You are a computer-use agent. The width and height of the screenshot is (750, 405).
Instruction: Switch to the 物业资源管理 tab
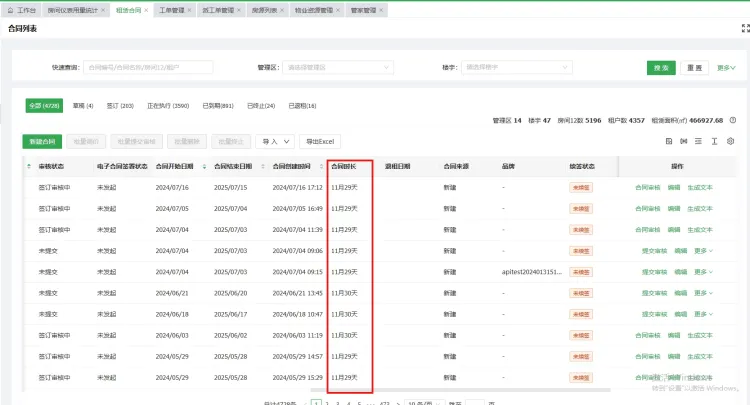[x=314, y=10]
